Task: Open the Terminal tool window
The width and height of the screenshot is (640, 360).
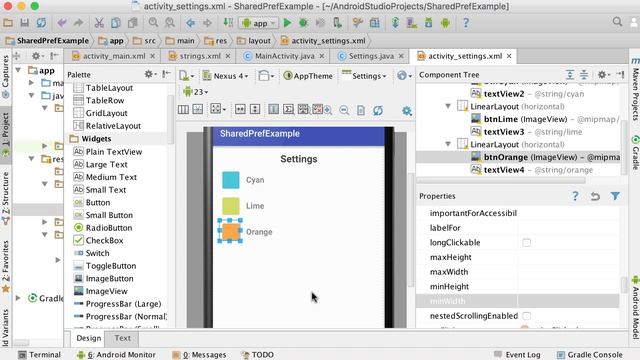Action: tap(40, 355)
